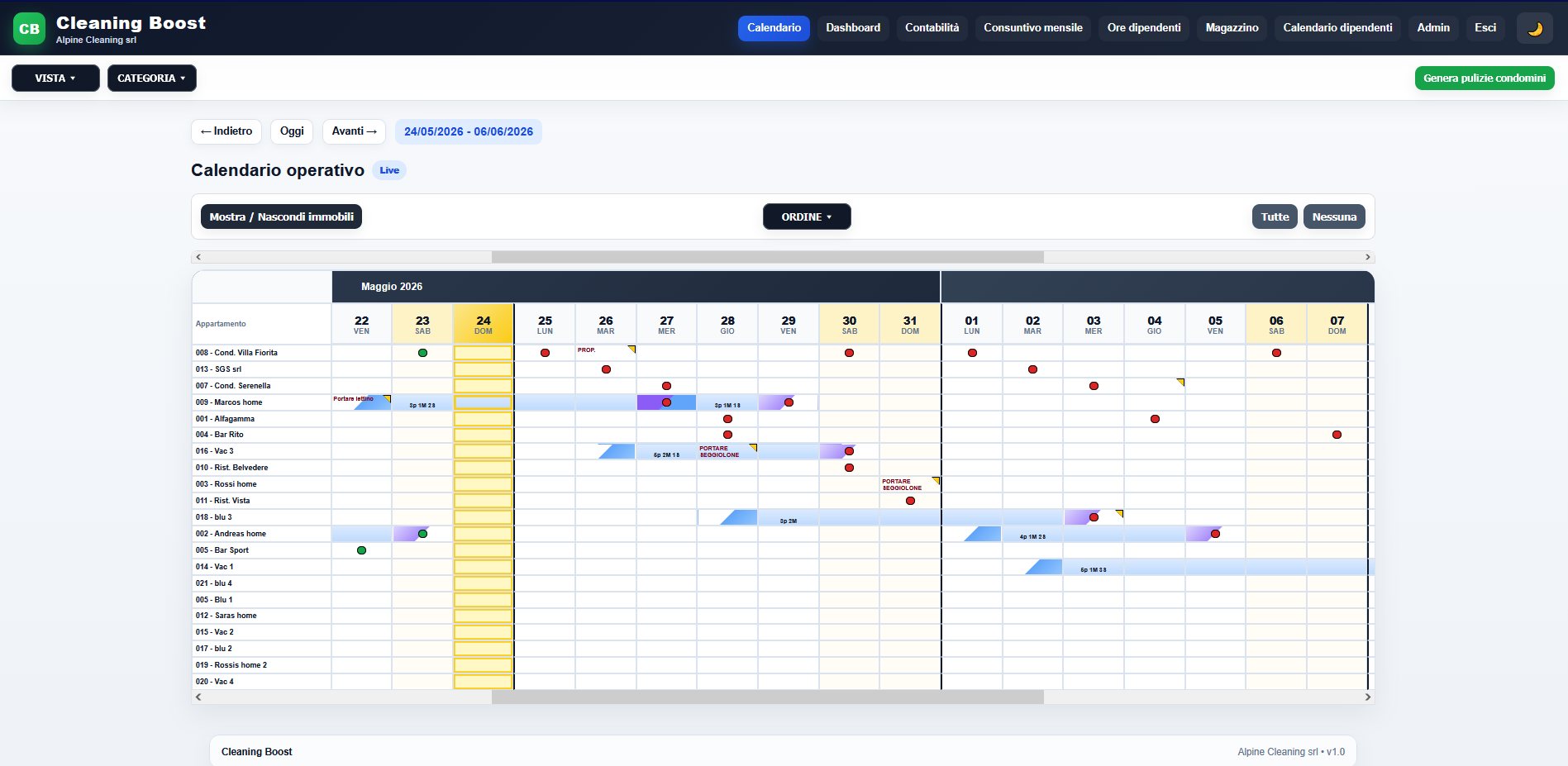The height and width of the screenshot is (766, 1568).
Task: Click red dot for blu 3 on 03
Action: click(x=1094, y=517)
